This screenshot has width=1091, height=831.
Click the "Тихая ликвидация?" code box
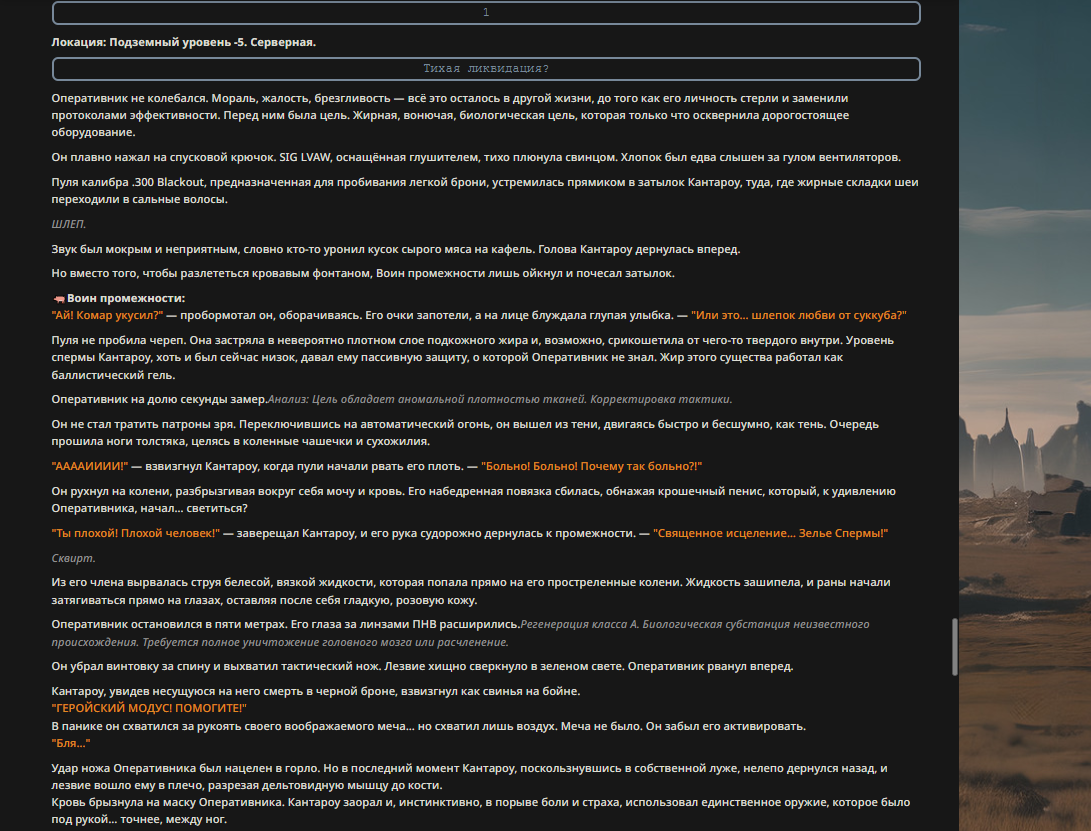(x=486, y=69)
